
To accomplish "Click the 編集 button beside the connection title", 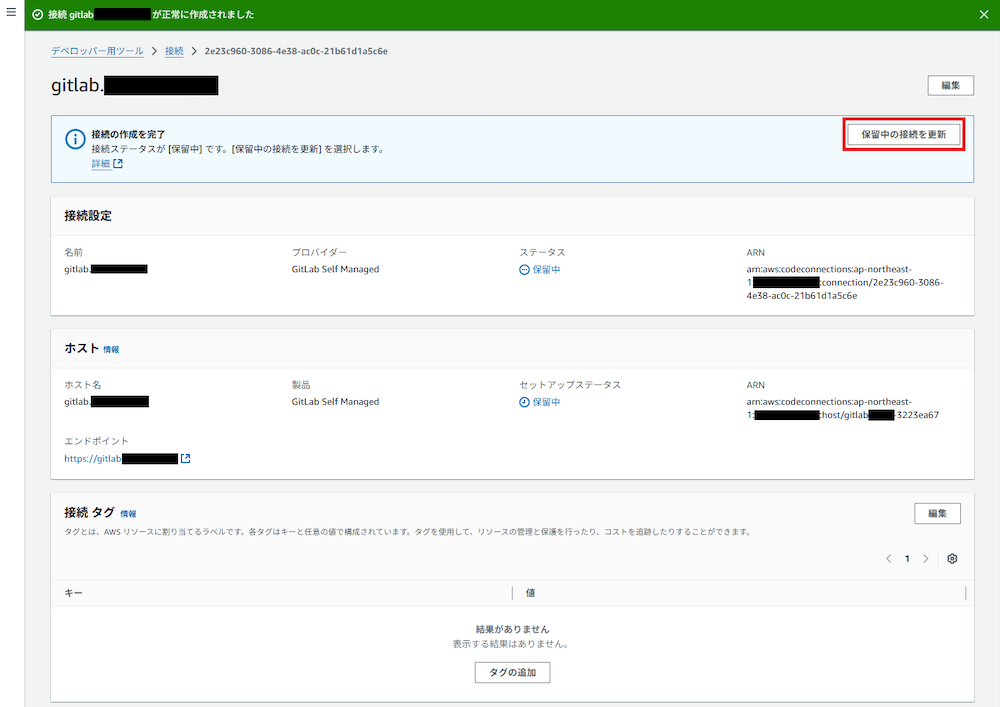I will point(950,85).
